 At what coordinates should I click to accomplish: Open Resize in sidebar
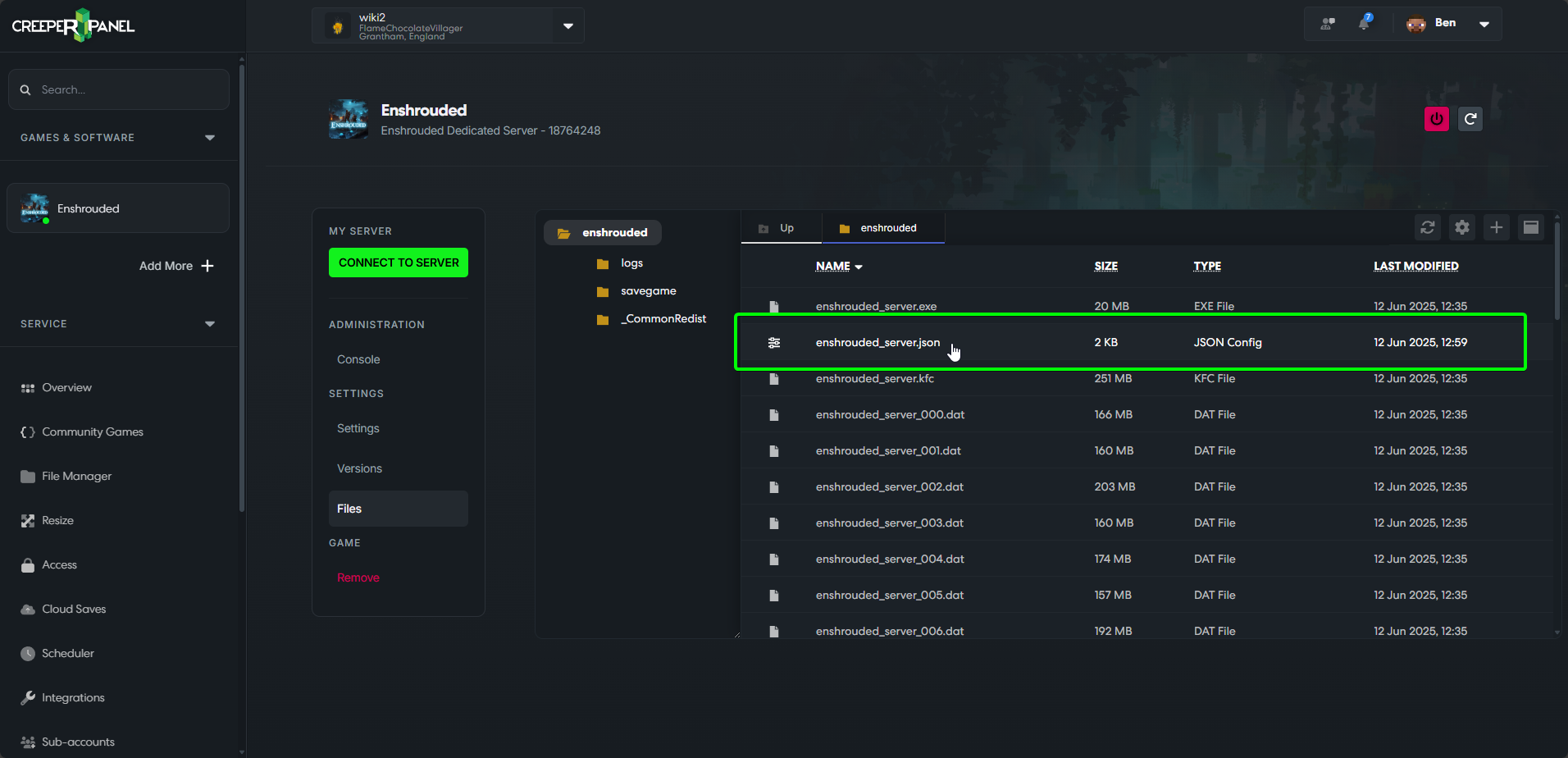click(x=48, y=521)
